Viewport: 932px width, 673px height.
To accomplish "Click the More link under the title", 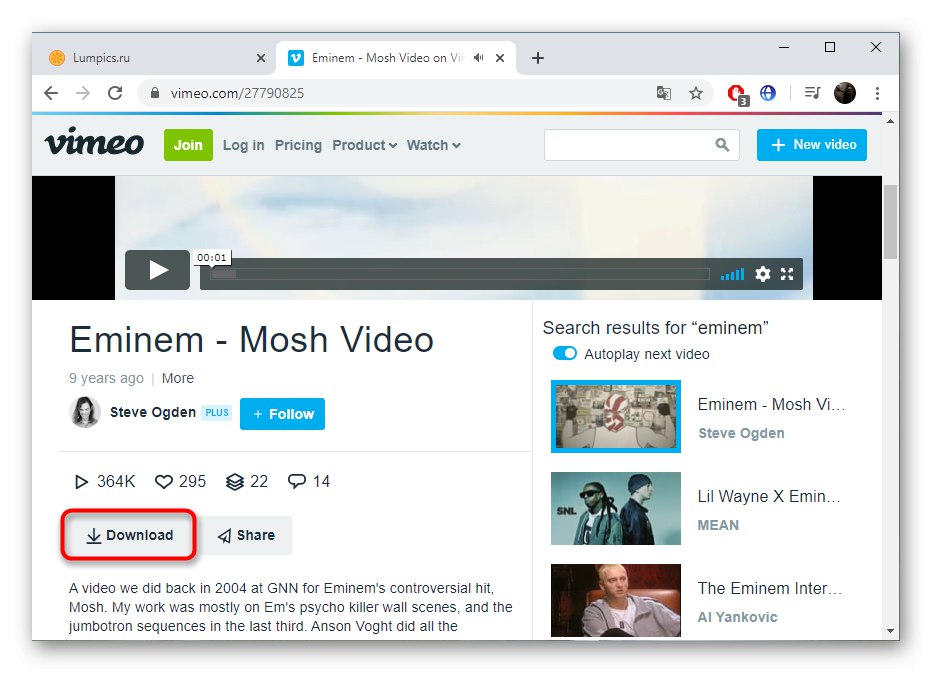I will coord(178,378).
